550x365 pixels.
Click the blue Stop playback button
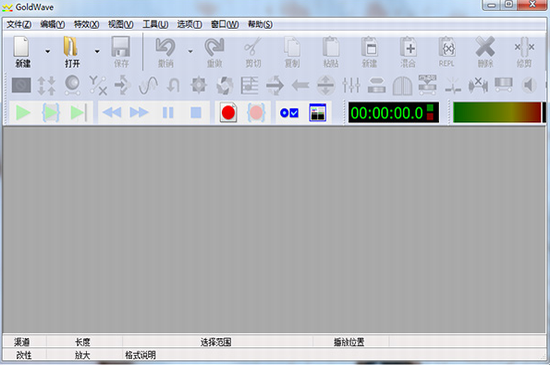196,113
